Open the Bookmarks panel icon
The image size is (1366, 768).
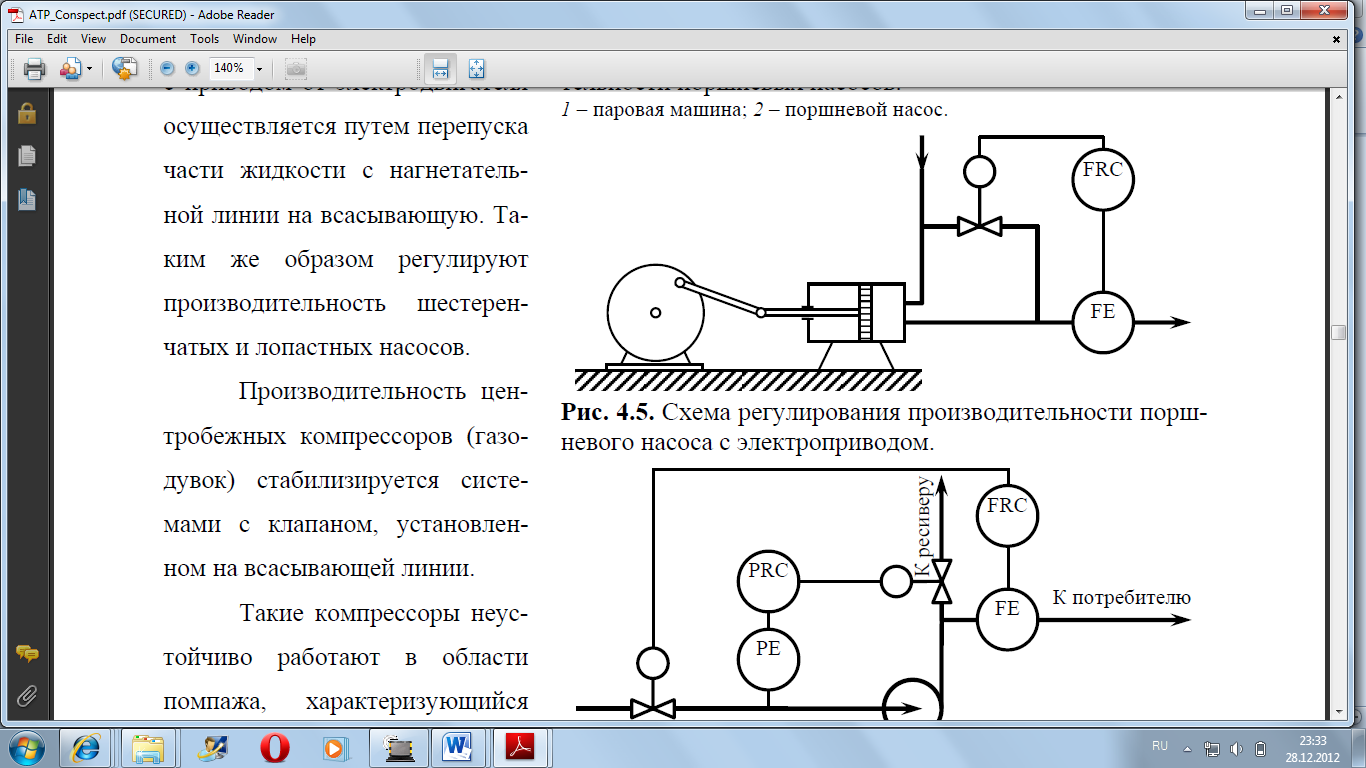click(26, 199)
